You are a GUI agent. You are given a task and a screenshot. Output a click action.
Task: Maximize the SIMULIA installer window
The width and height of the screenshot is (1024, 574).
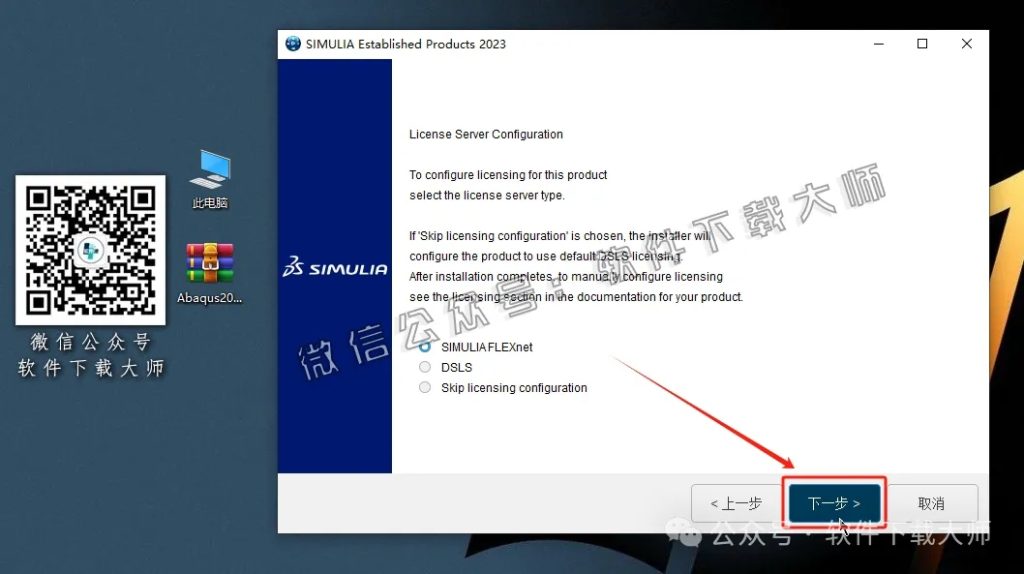pos(922,44)
